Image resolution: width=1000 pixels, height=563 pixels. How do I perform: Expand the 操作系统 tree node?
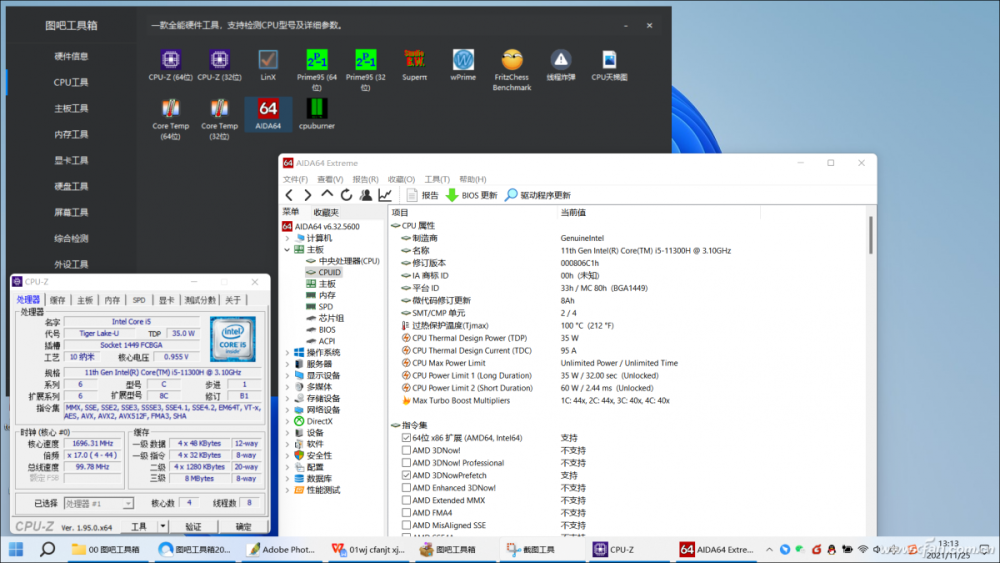click(x=288, y=352)
